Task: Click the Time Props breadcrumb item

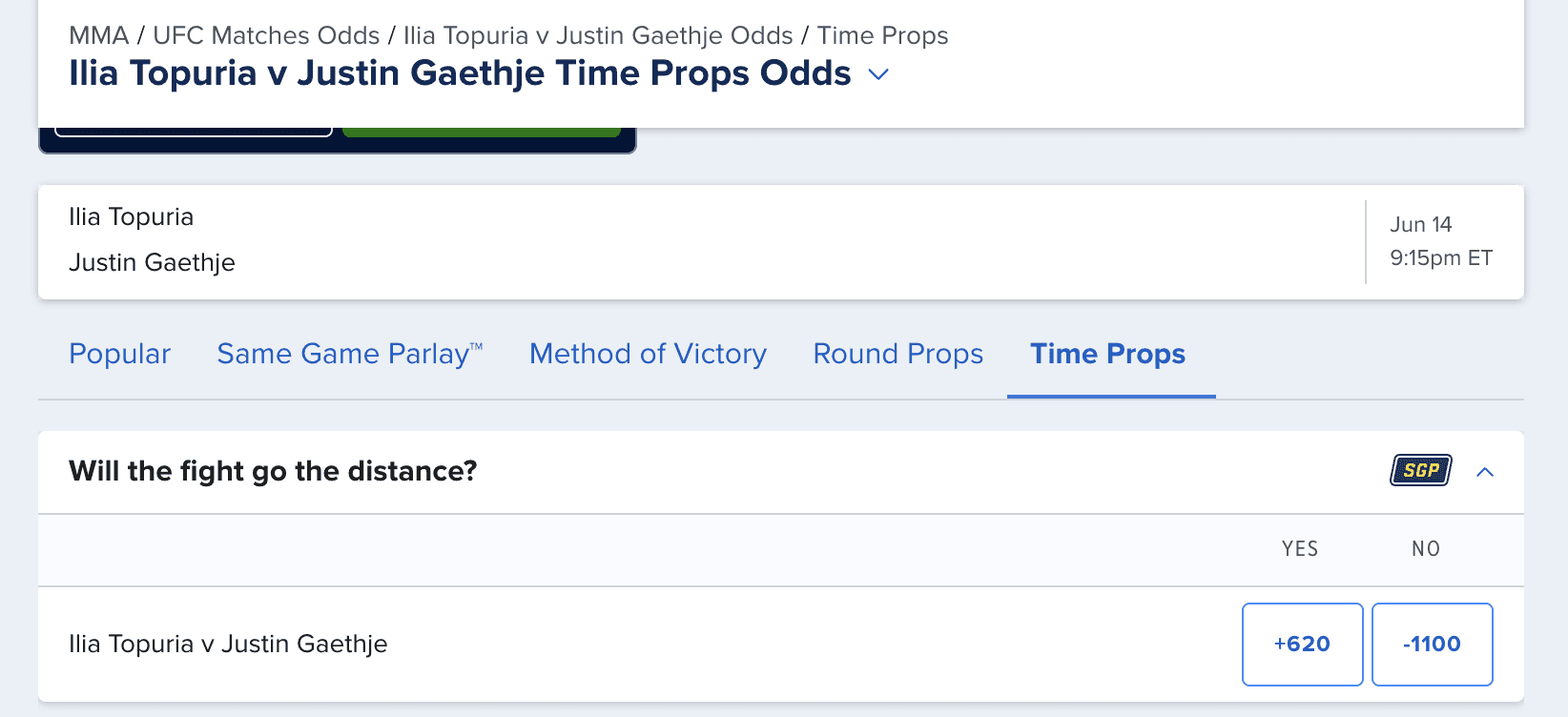Action: (x=882, y=35)
